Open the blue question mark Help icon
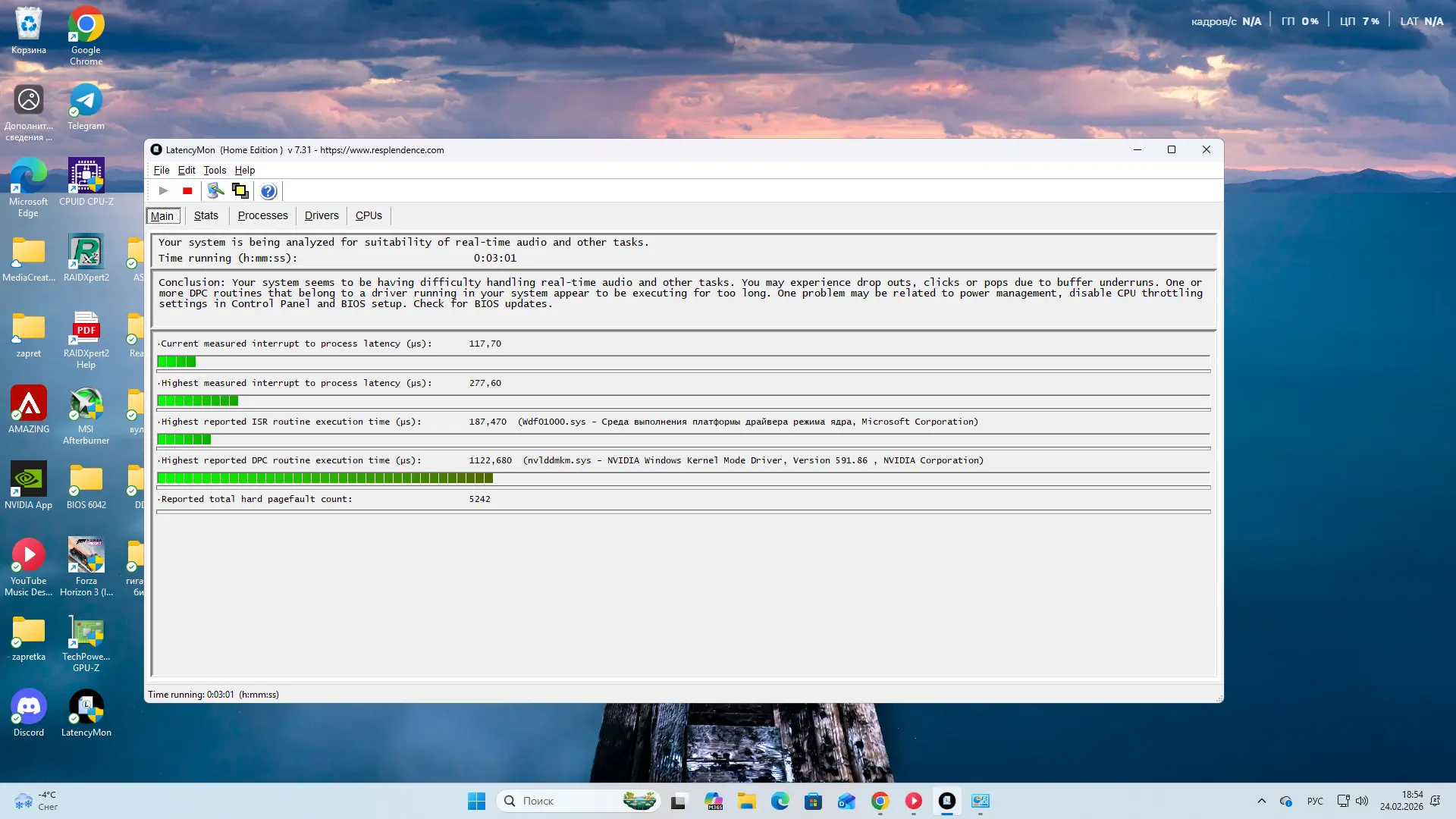The height and width of the screenshot is (819, 1456). click(x=268, y=191)
